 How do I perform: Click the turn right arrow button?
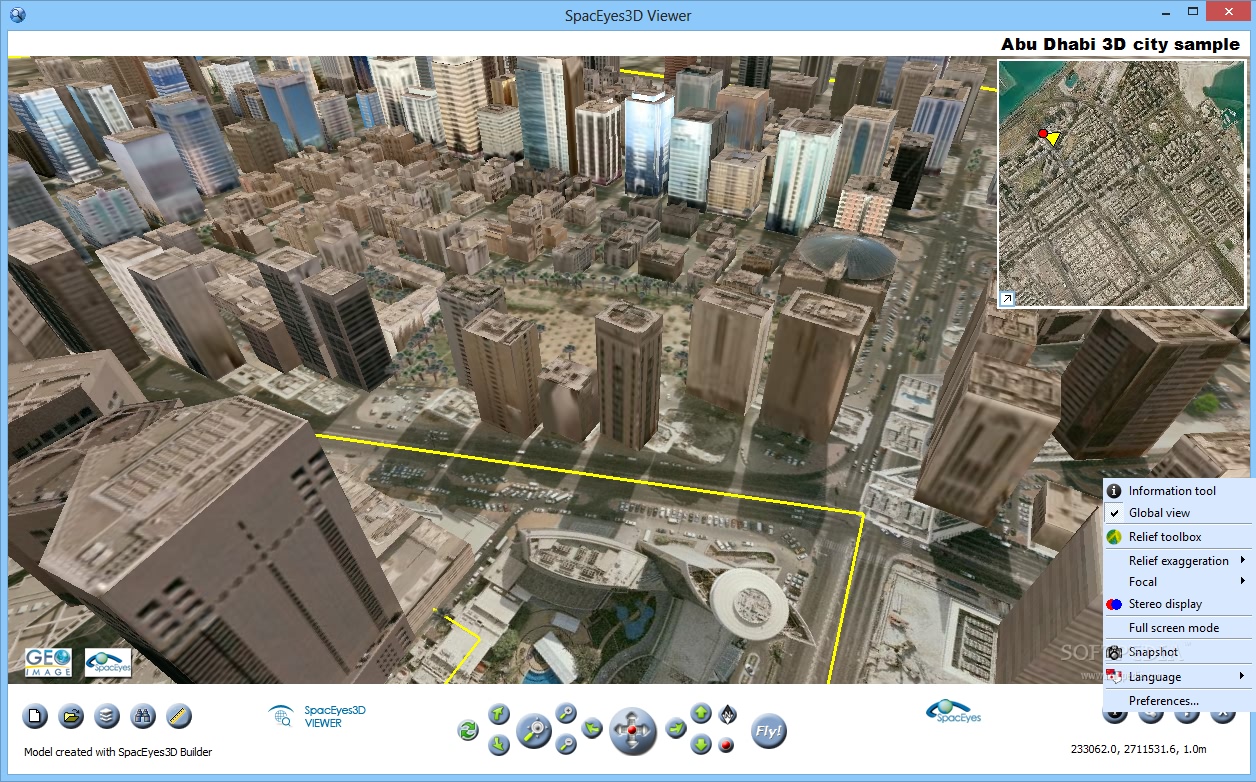[676, 729]
